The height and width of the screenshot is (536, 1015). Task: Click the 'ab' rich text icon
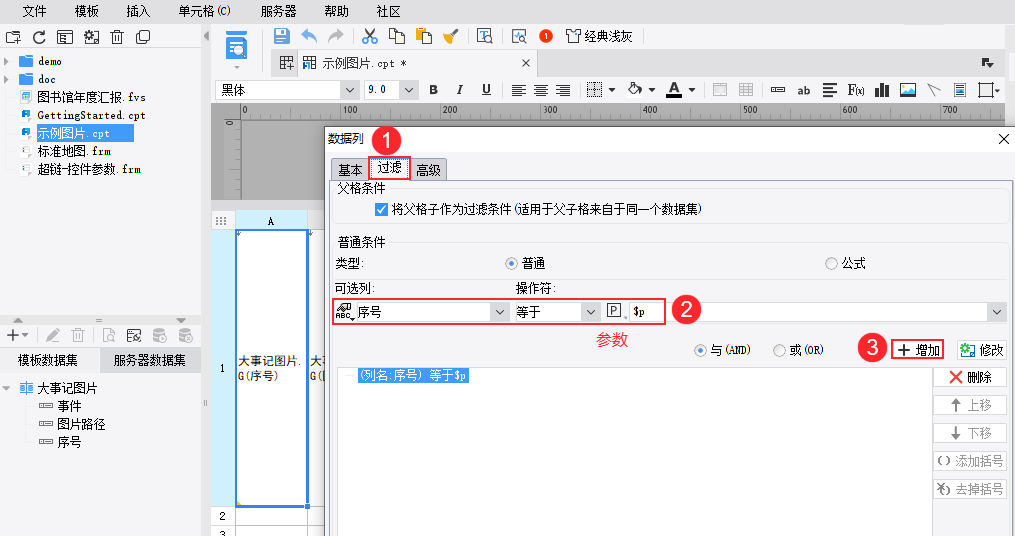[x=803, y=91]
